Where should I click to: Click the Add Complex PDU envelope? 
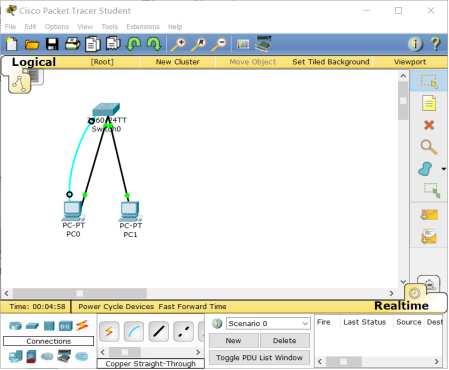(429, 236)
